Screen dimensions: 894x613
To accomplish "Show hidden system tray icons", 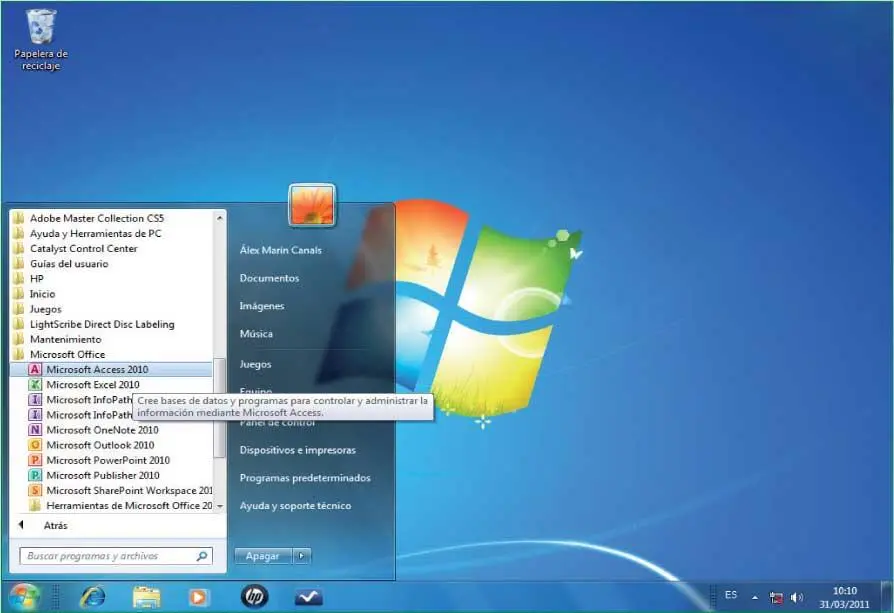I will [x=755, y=598].
